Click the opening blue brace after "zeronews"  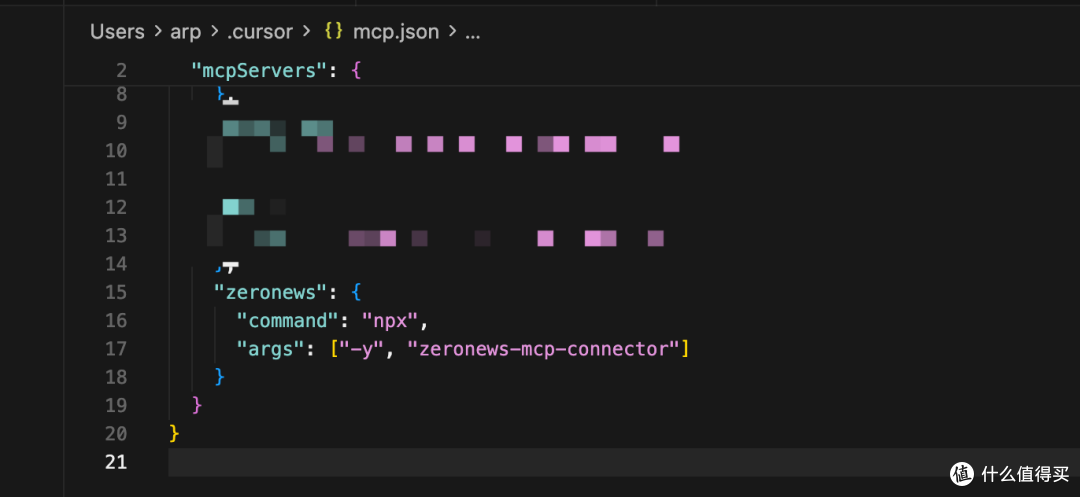[355, 293]
